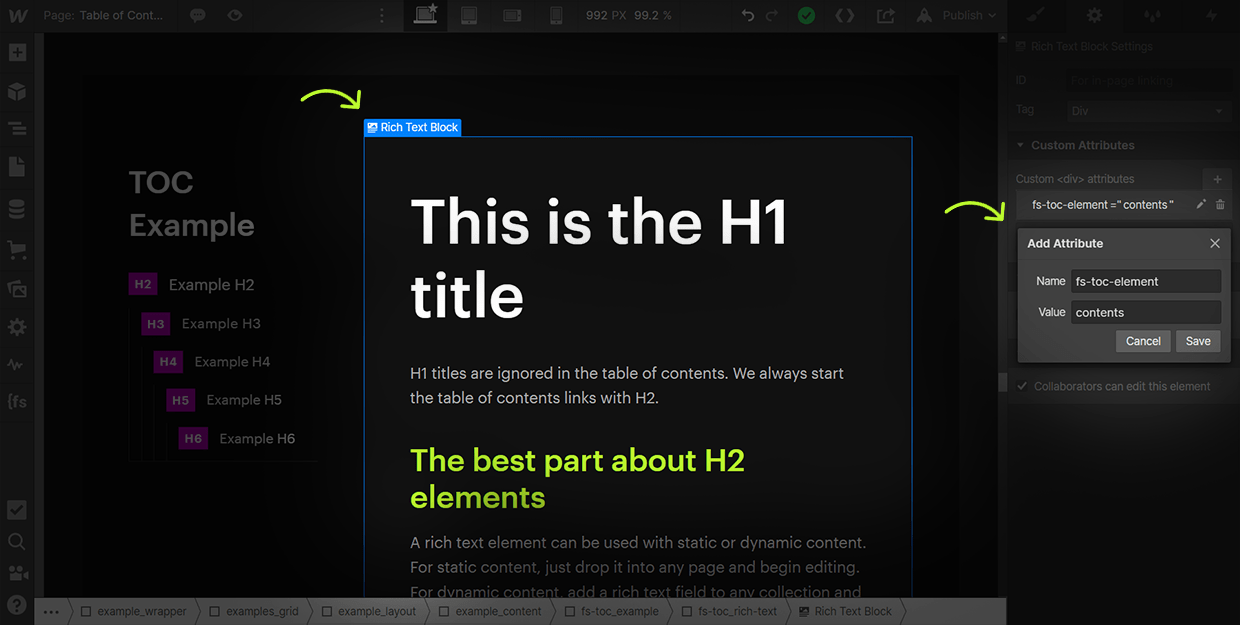Click Save in Add Attribute dialog
The width and height of the screenshot is (1240, 625).
tap(1198, 341)
